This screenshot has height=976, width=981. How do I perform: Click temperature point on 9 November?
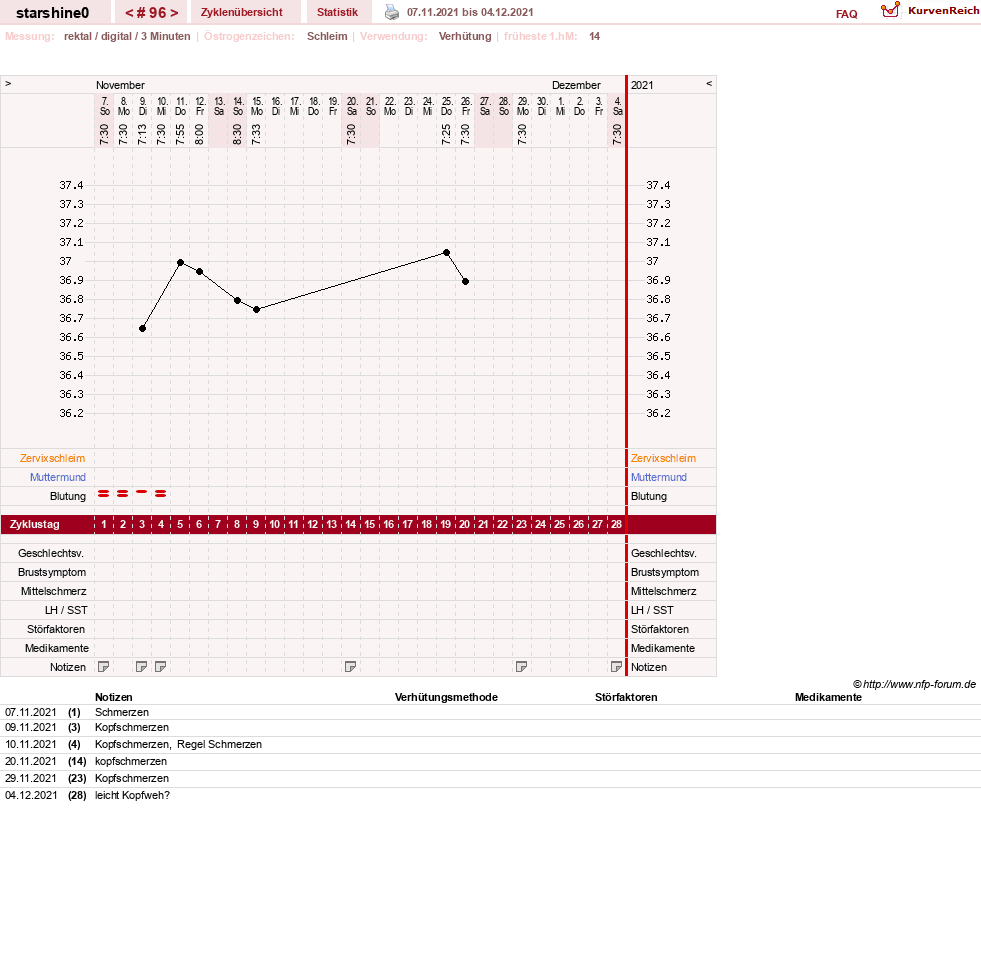tap(143, 328)
